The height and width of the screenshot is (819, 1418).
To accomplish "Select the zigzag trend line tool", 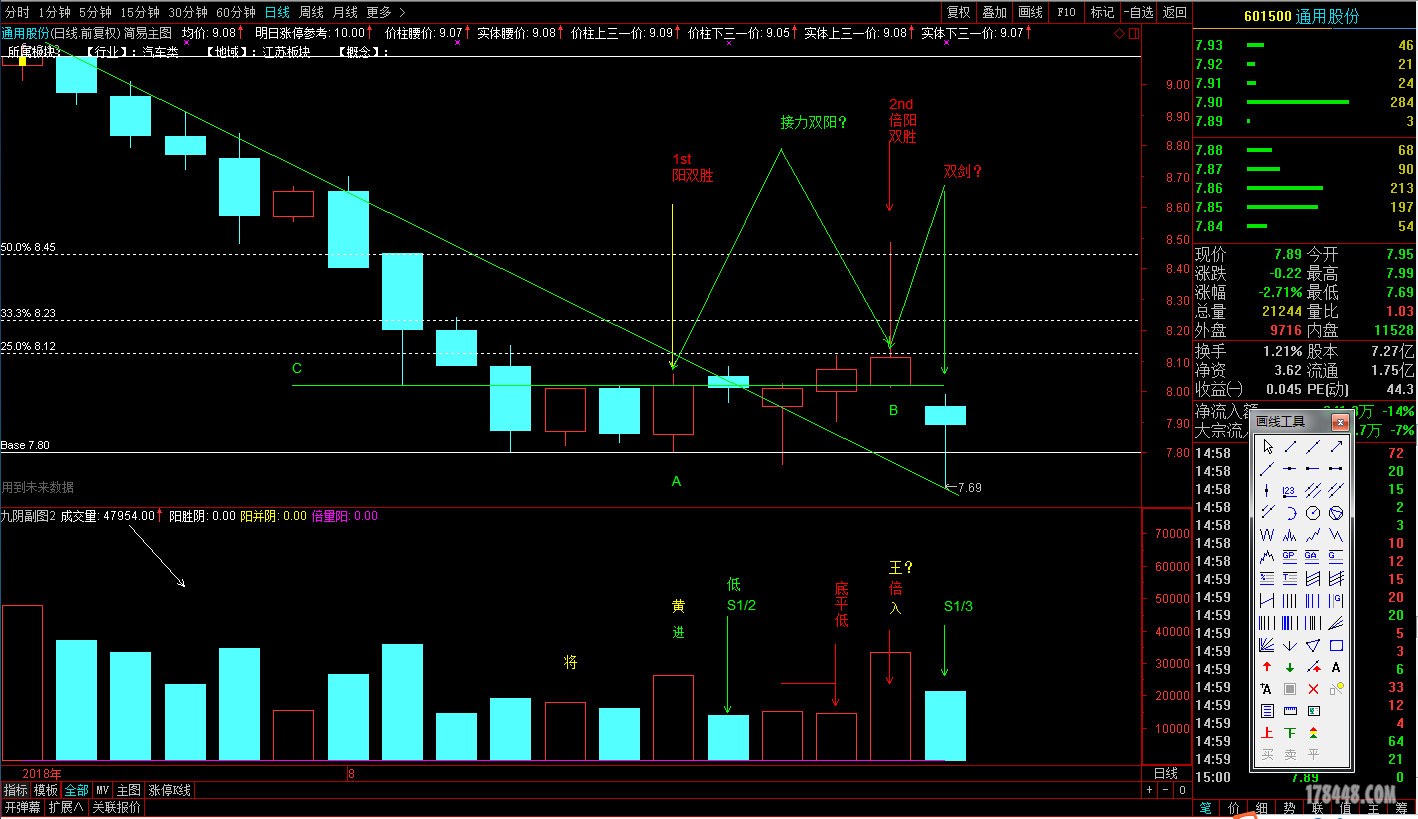I will click(x=1313, y=535).
